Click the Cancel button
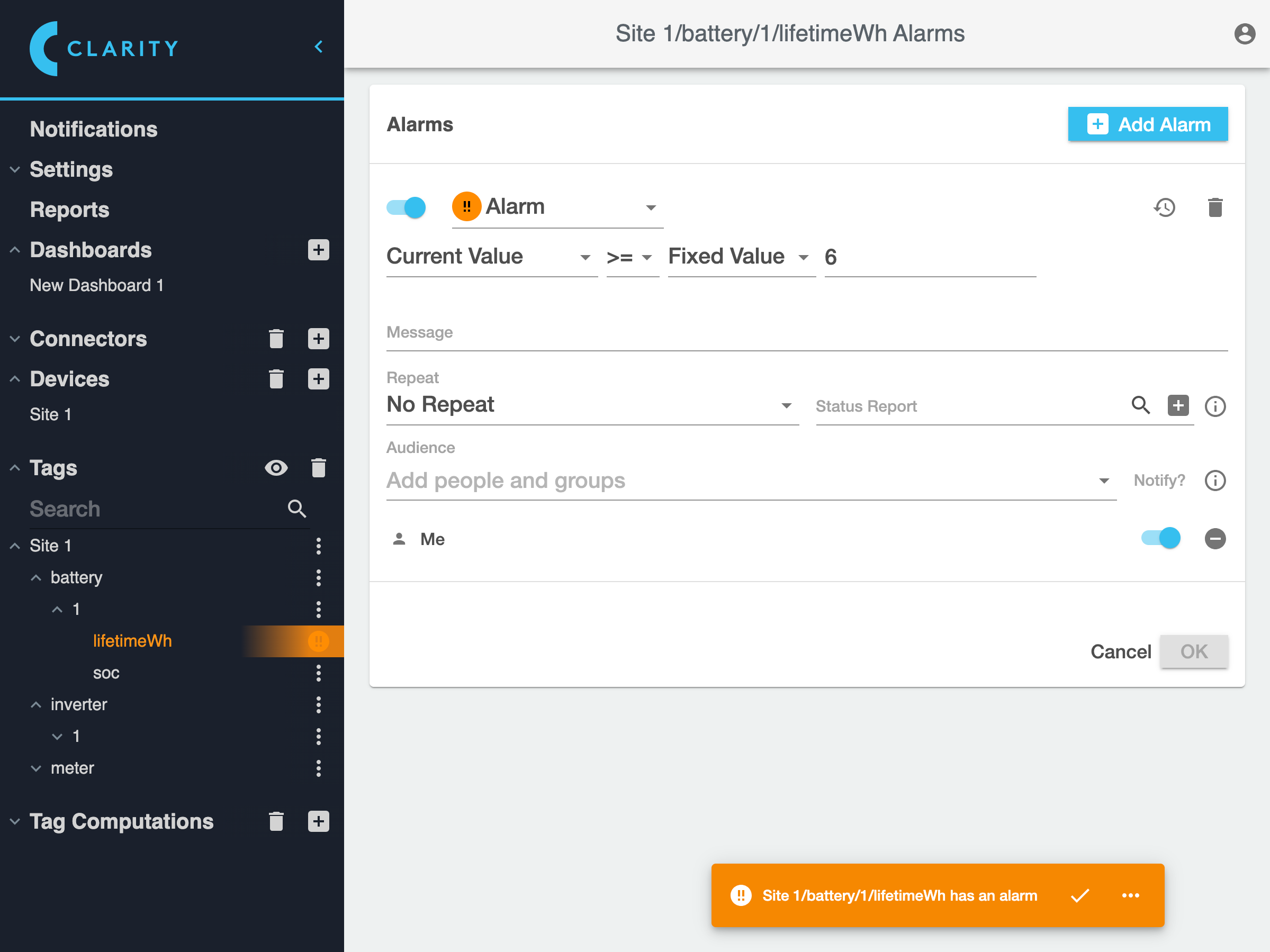 point(1120,652)
